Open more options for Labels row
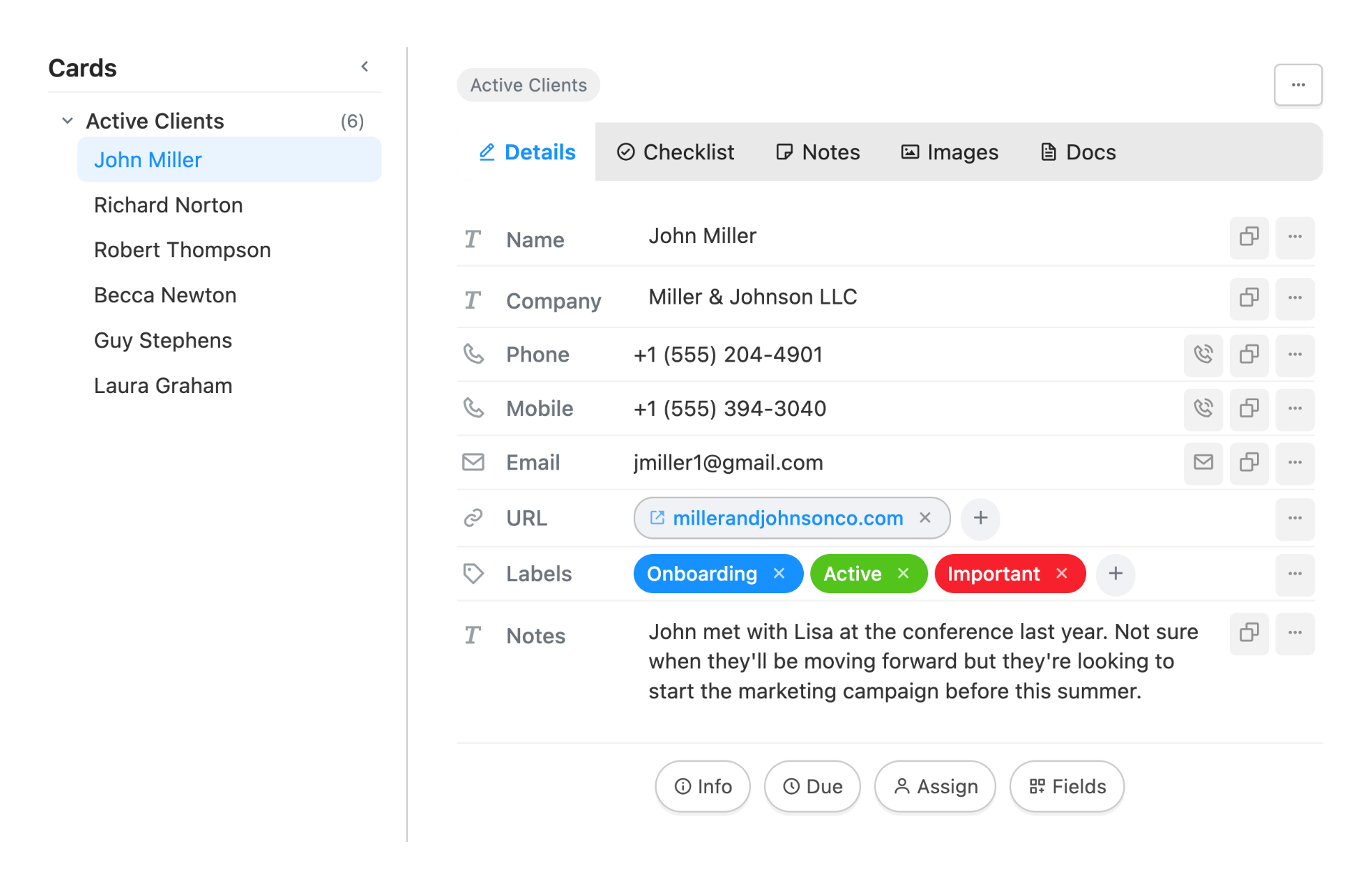Image resolution: width=1372 pixels, height=869 pixels. [1294, 574]
